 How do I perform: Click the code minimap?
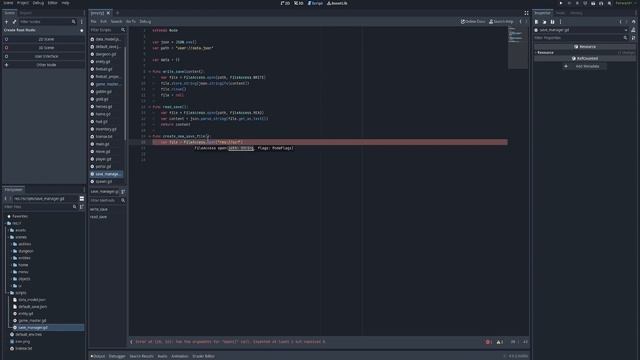(x=518, y=47)
